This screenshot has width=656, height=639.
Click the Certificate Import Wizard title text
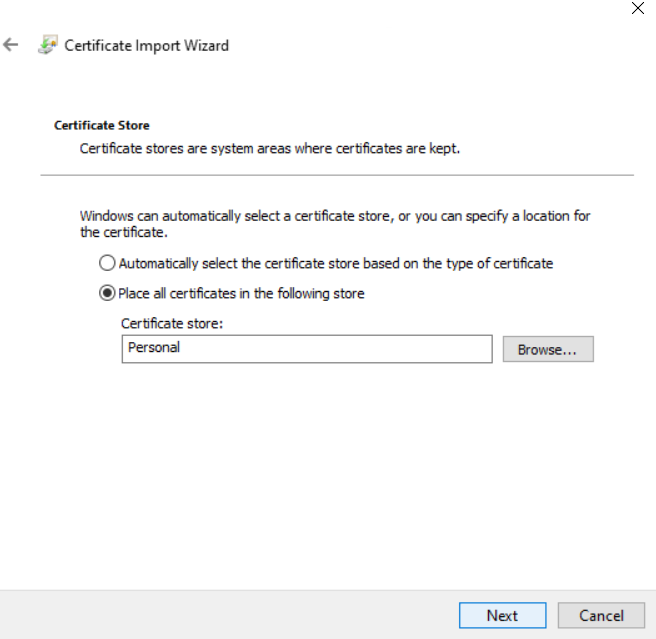click(x=146, y=45)
